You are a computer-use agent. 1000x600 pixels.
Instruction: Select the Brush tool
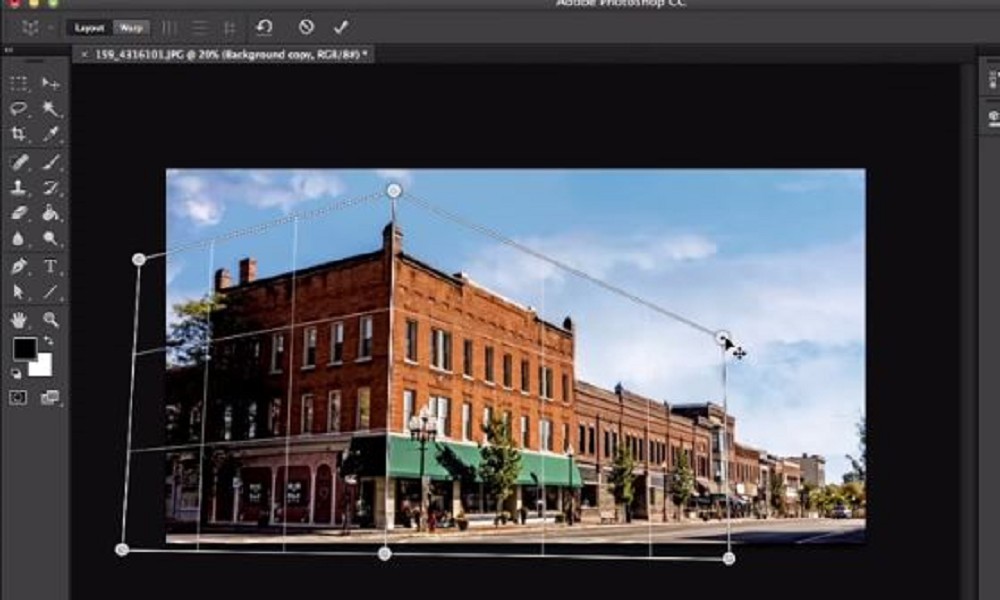pyautogui.click(x=51, y=162)
